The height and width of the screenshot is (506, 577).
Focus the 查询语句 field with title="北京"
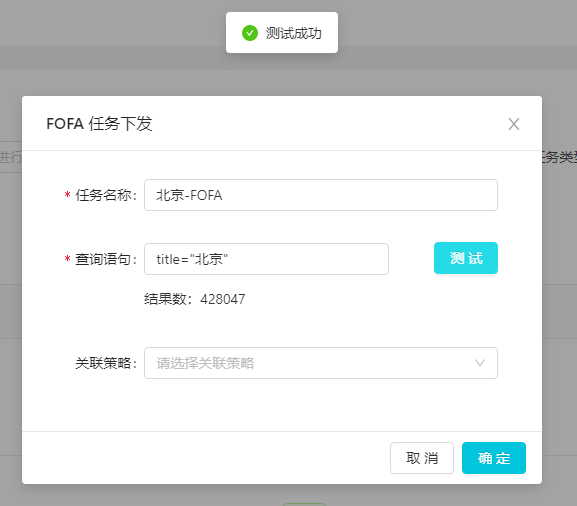click(266, 259)
